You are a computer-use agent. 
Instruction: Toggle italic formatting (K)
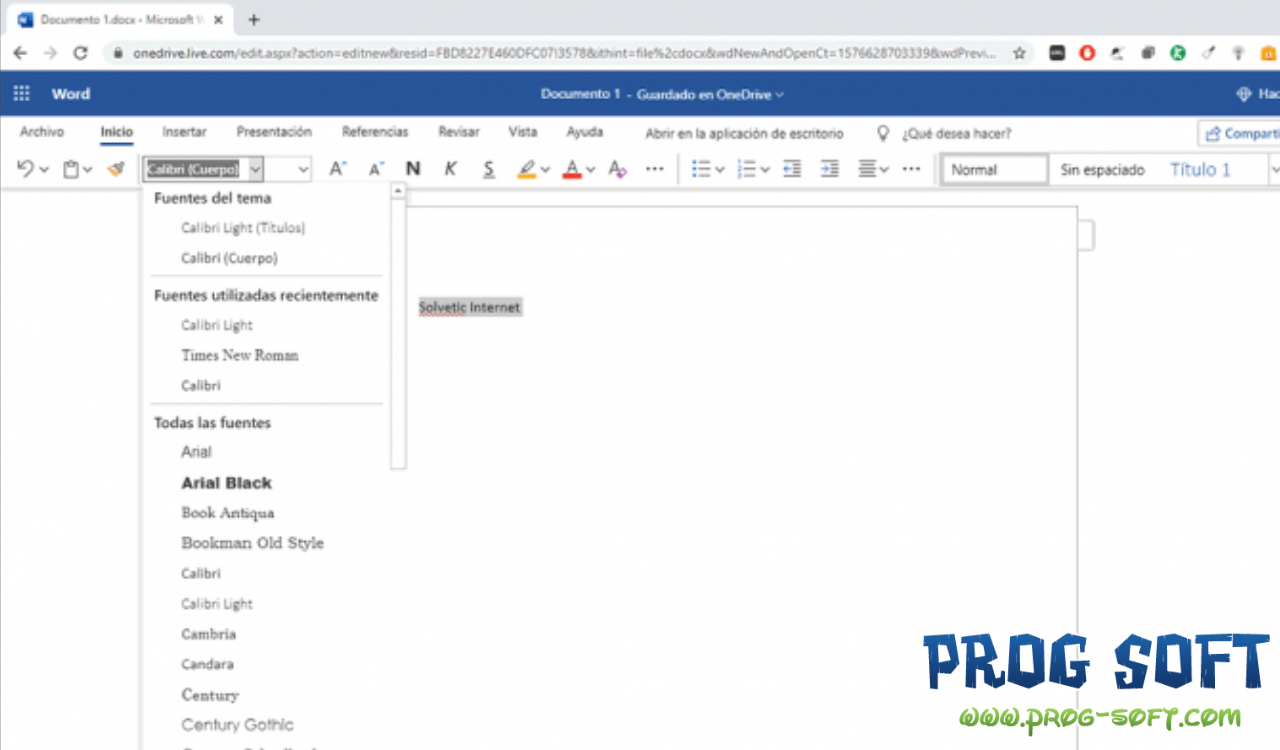pyautogui.click(x=451, y=169)
